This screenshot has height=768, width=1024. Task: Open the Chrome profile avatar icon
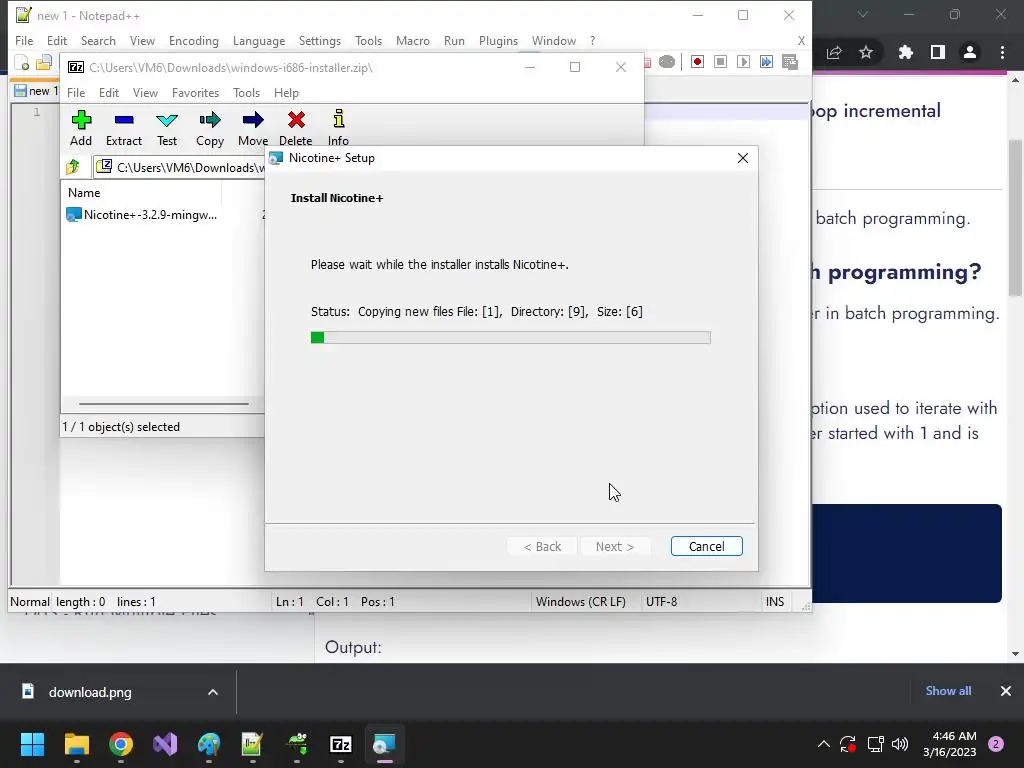pos(970,52)
